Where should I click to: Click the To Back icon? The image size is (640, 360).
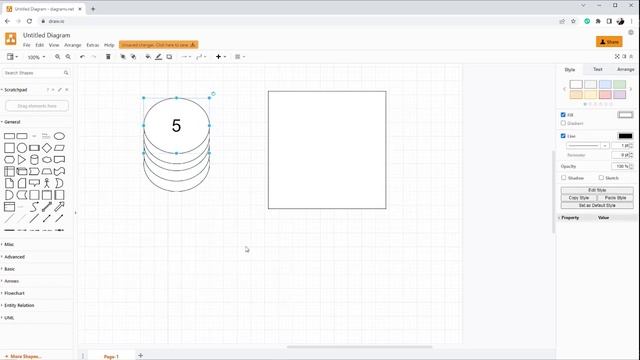[133, 57]
